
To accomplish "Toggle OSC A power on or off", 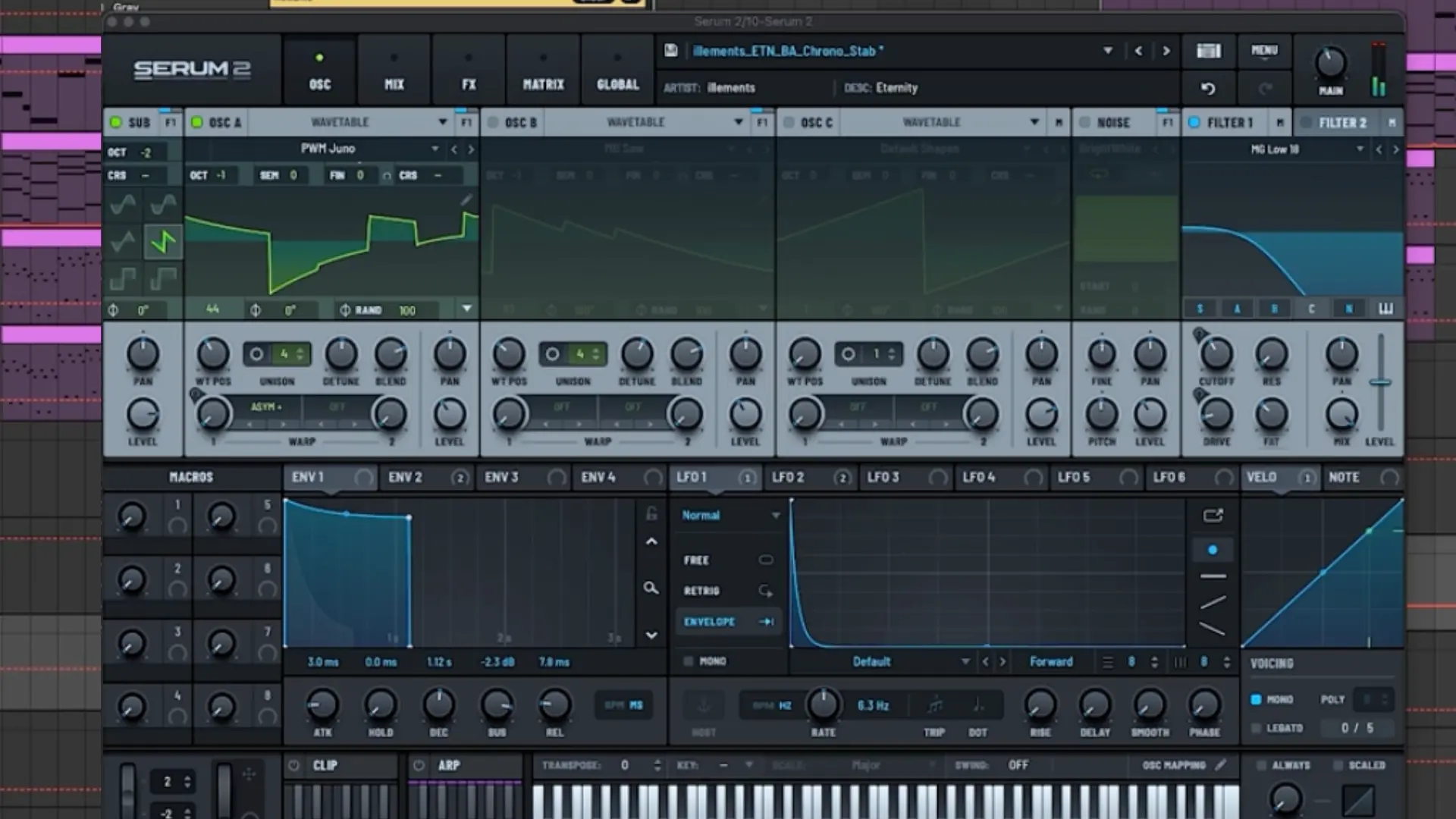I will pyautogui.click(x=196, y=122).
